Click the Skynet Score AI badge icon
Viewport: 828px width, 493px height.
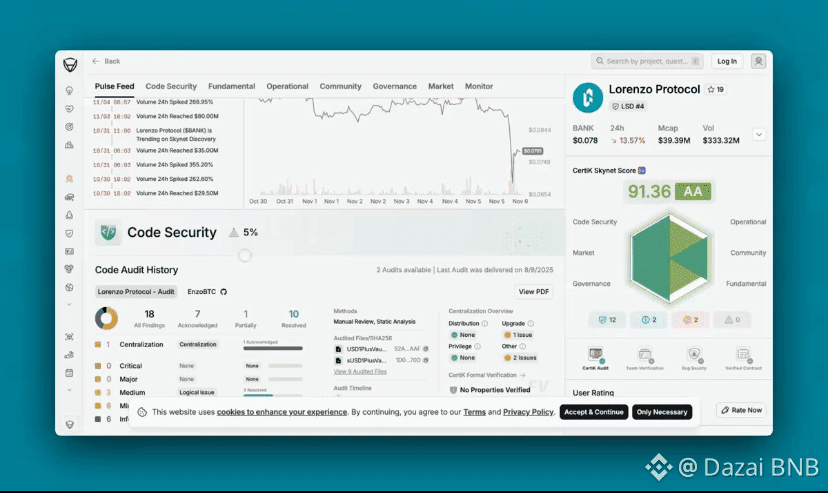tap(642, 170)
